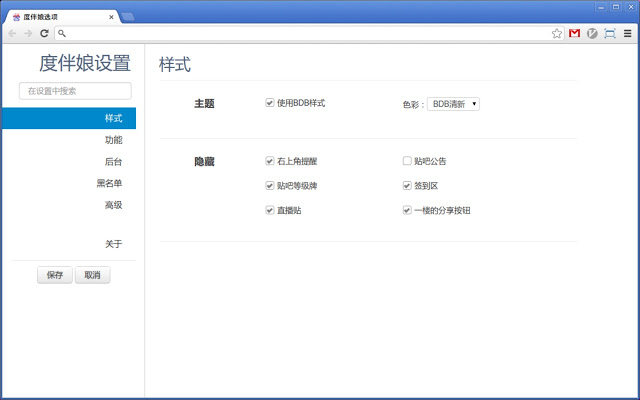This screenshot has width=640, height=400.
Task: Open 黑名单 settings section
Action: pyautogui.click(x=109, y=183)
